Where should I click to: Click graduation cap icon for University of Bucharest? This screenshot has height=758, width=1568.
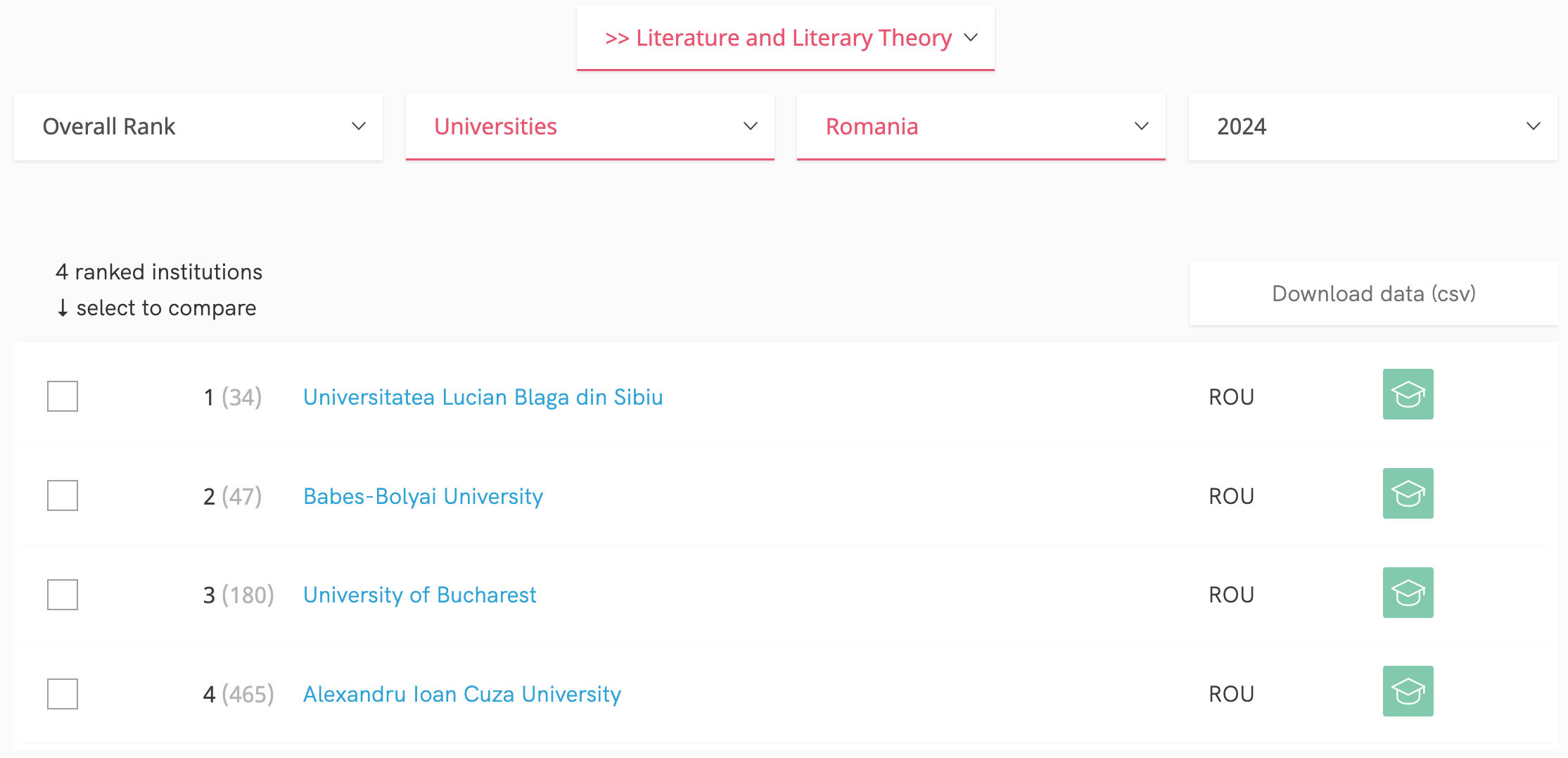tap(1408, 593)
